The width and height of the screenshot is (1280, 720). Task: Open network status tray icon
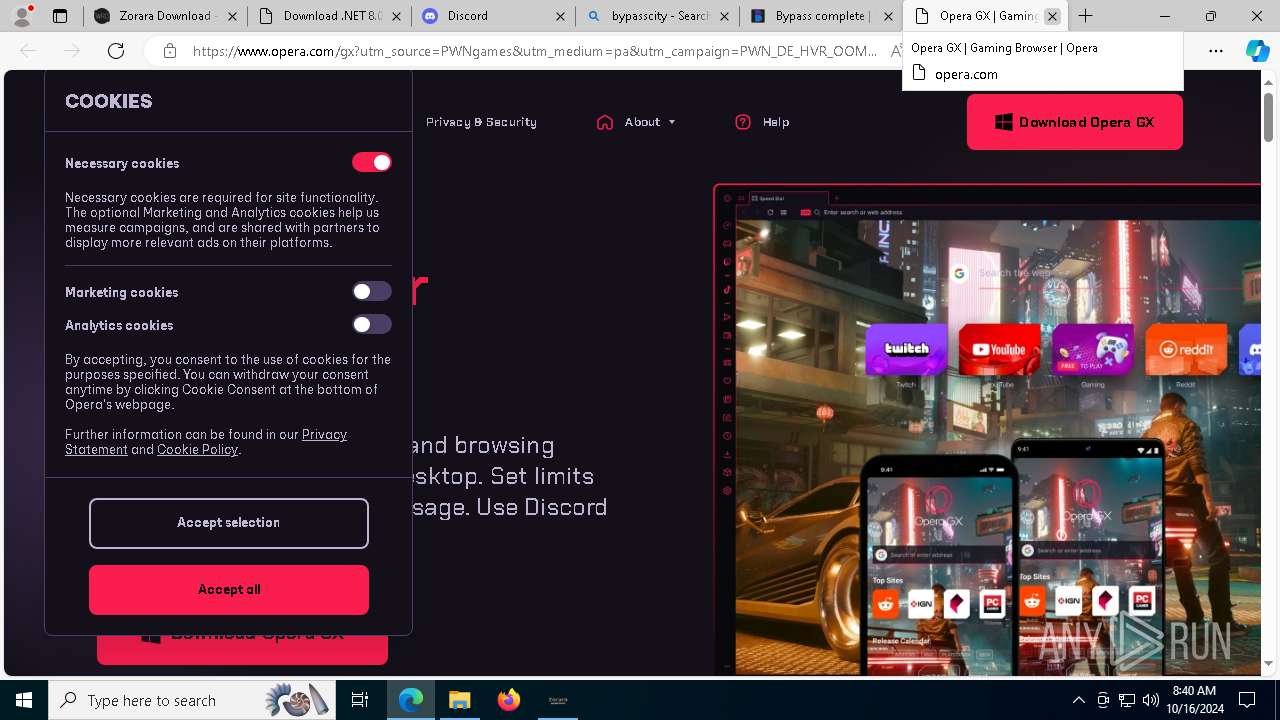coord(1127,700)
